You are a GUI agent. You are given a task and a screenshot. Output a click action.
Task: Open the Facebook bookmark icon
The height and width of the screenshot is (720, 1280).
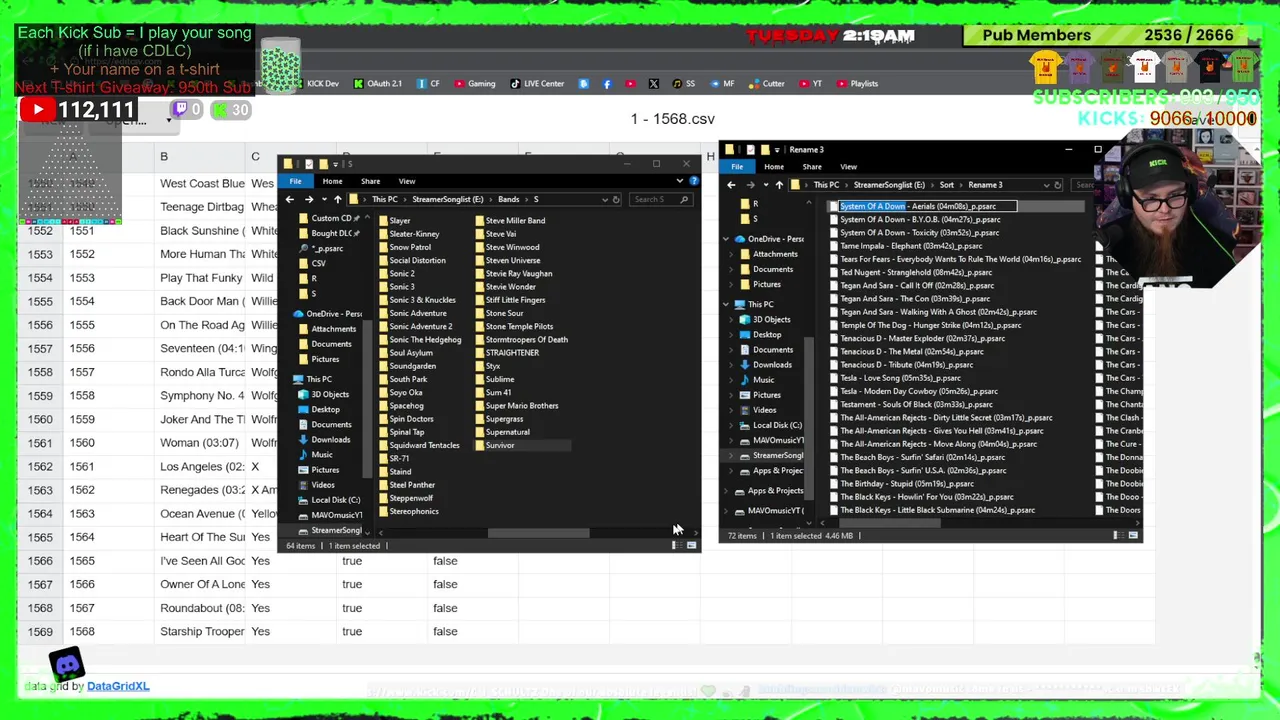point(607,84)
